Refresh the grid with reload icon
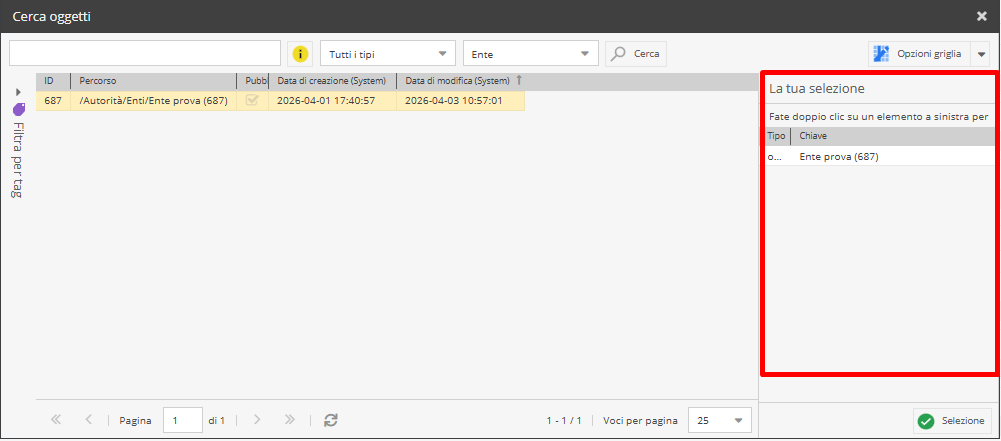The image size is (1001, 441). 331,421
